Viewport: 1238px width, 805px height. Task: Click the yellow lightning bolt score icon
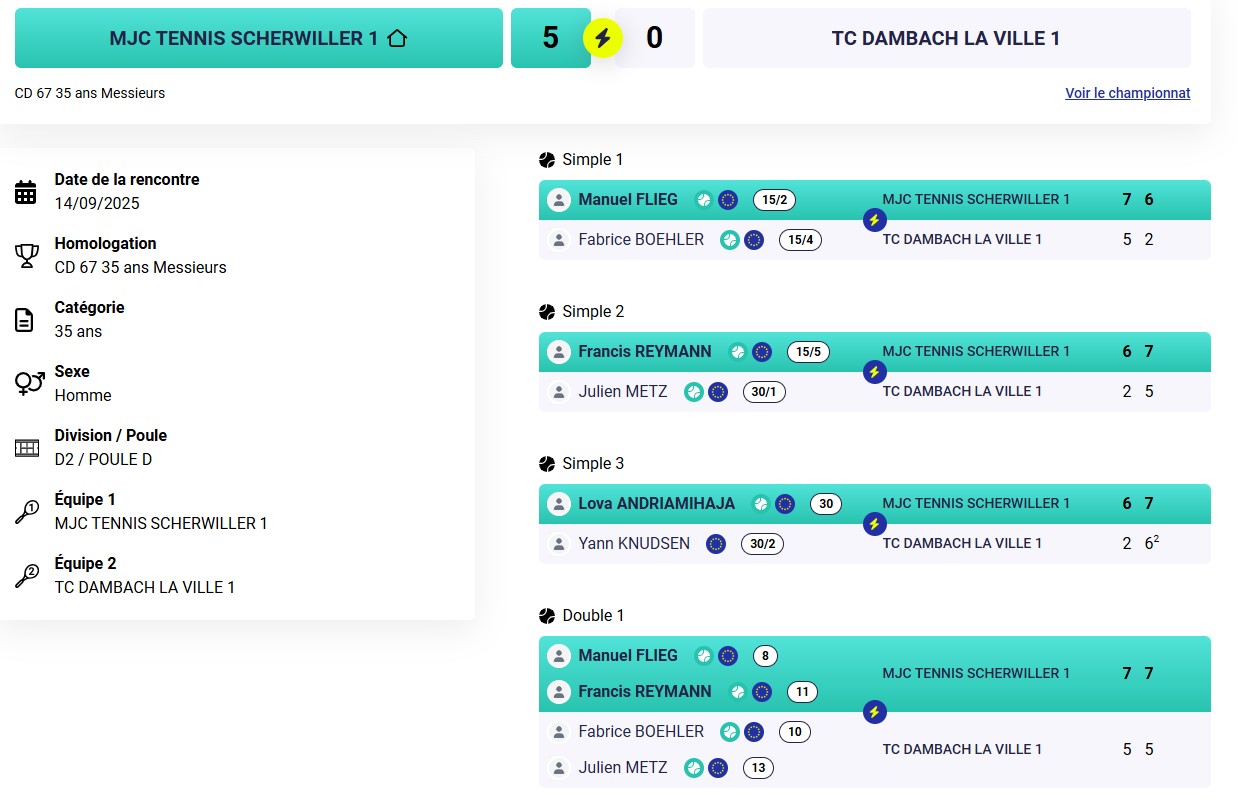tap(603, 38)
